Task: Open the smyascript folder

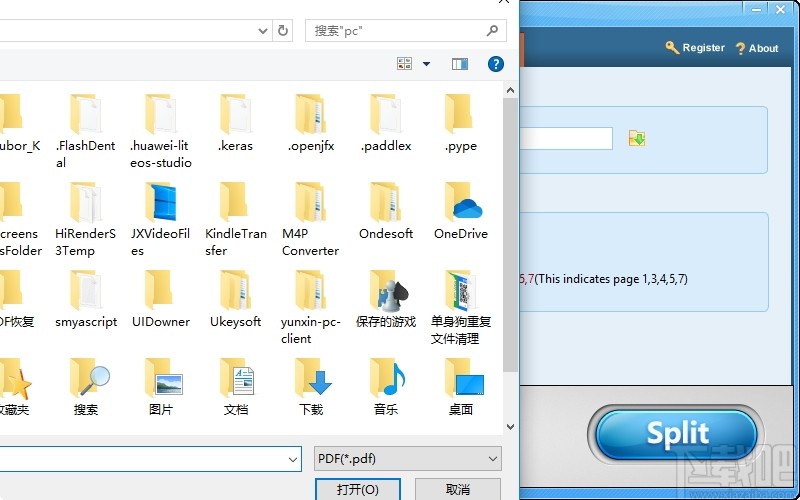Action: point(85,299)
